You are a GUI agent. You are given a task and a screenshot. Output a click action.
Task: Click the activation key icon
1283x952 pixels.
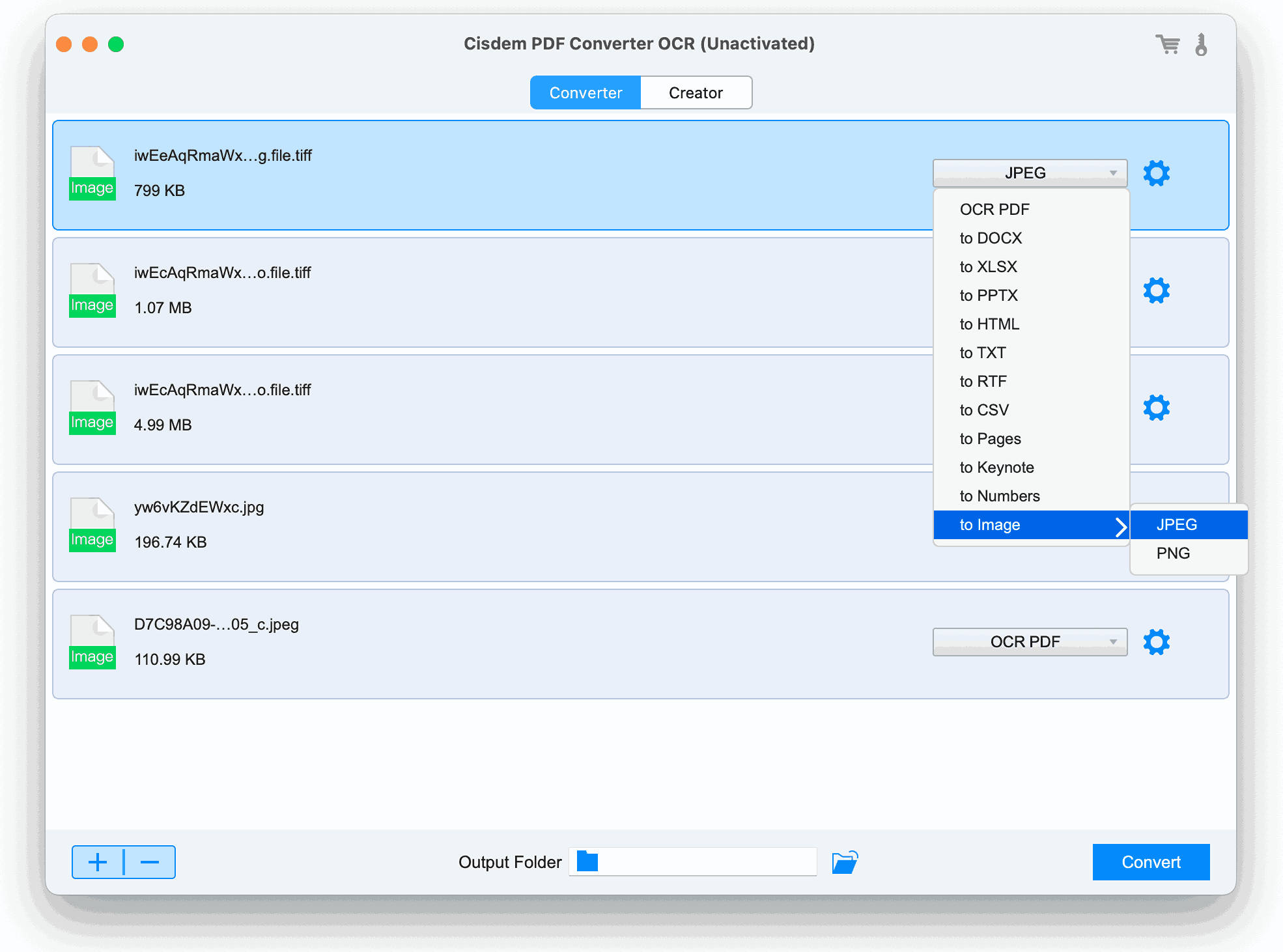1202,44
